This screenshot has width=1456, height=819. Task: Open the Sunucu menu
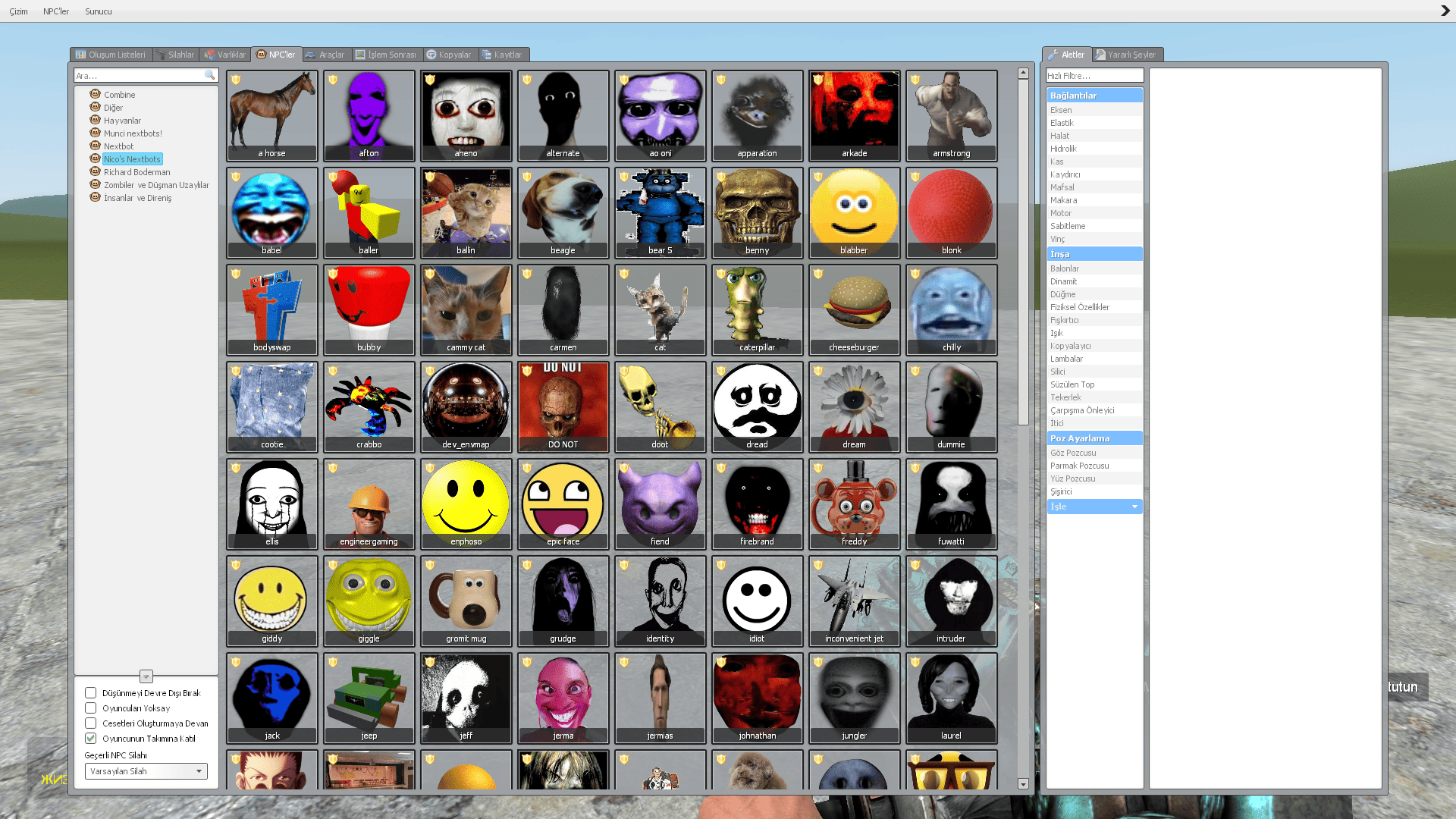coord(98,11)
